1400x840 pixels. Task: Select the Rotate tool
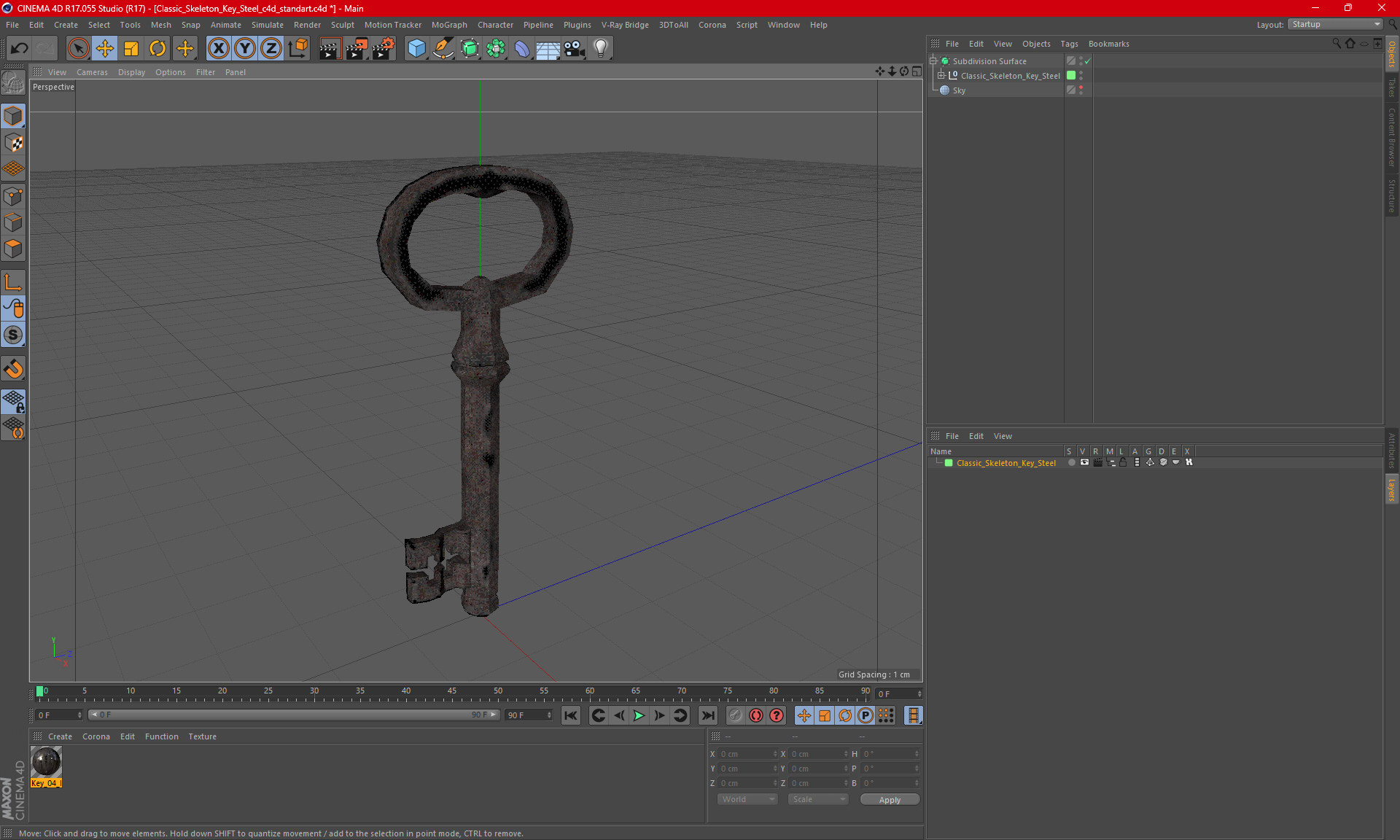tap(157, 49)
